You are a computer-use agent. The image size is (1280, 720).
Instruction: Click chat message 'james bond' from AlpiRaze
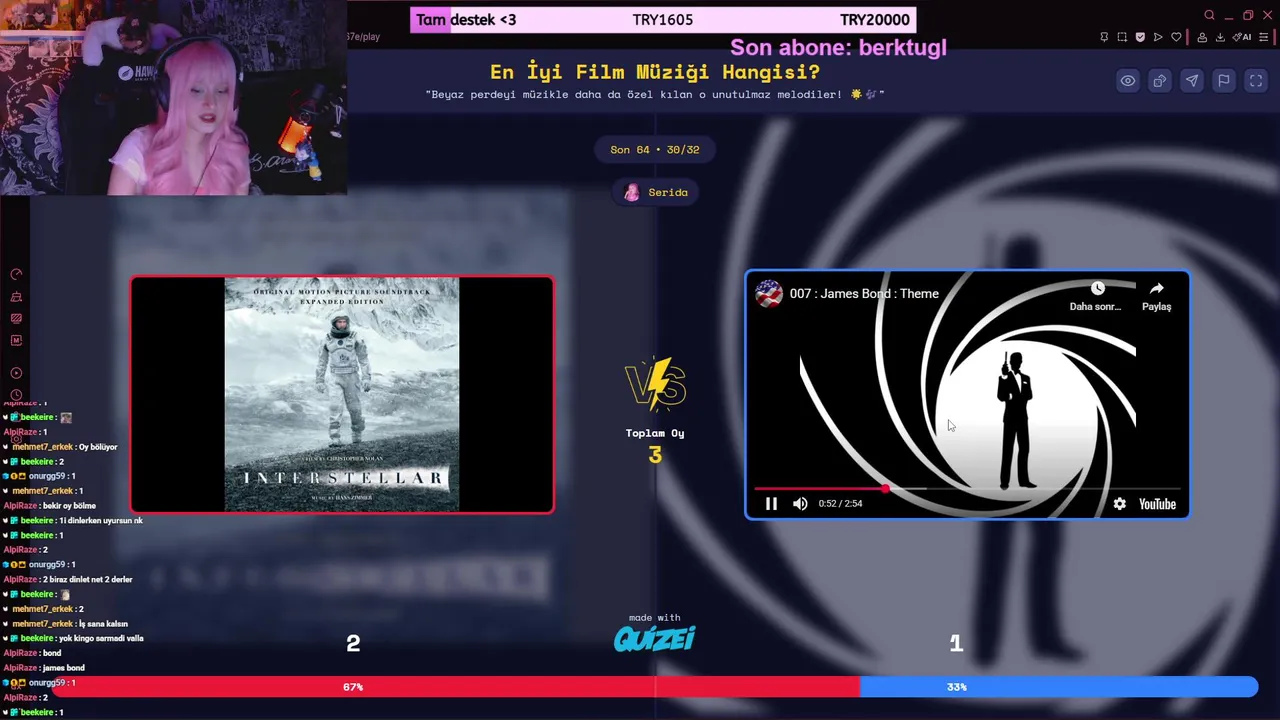(63, 668)
